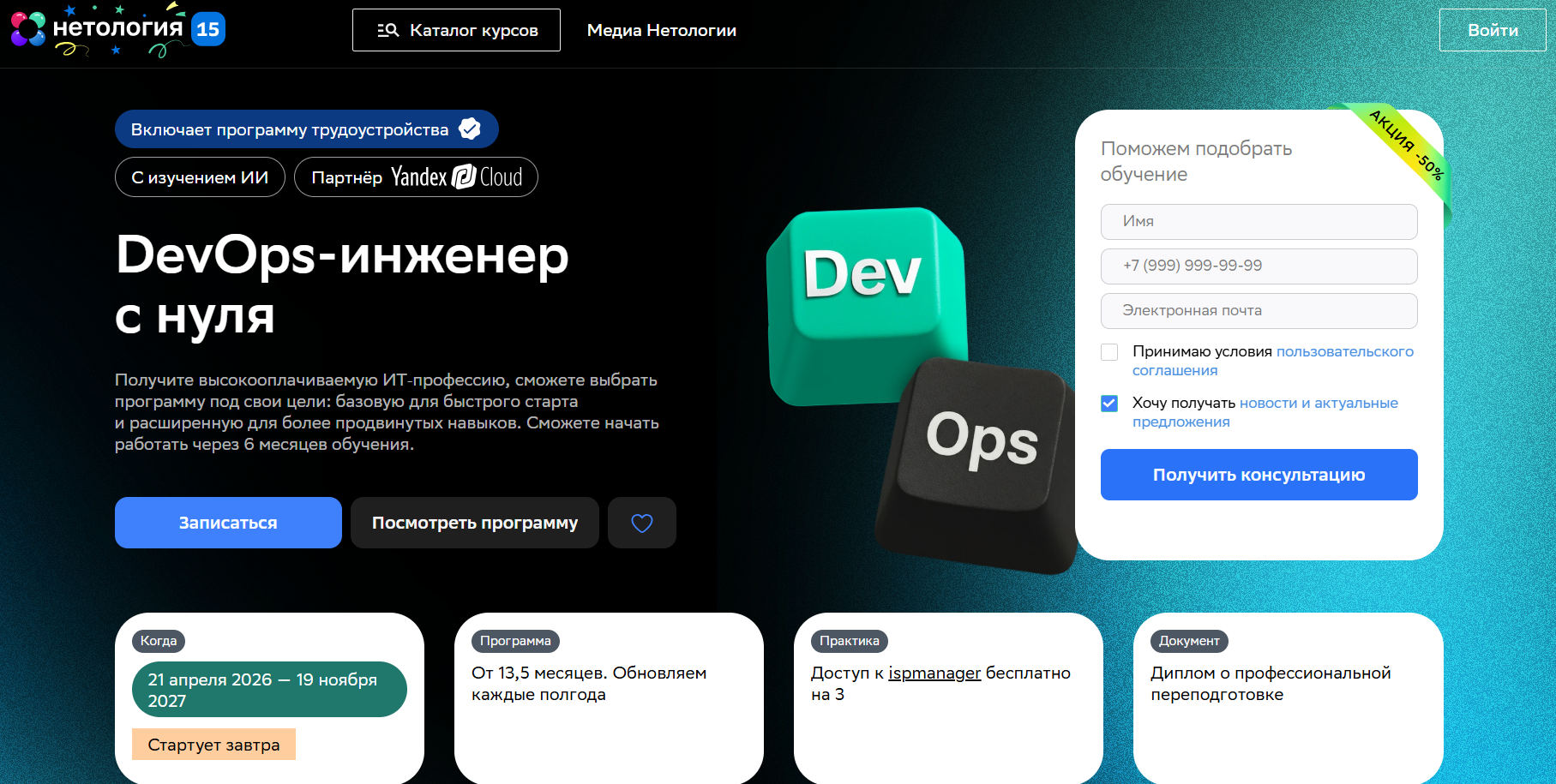Click the Документ label tag
Viewport: 1556px width, 784px height.
point(1189,641)
